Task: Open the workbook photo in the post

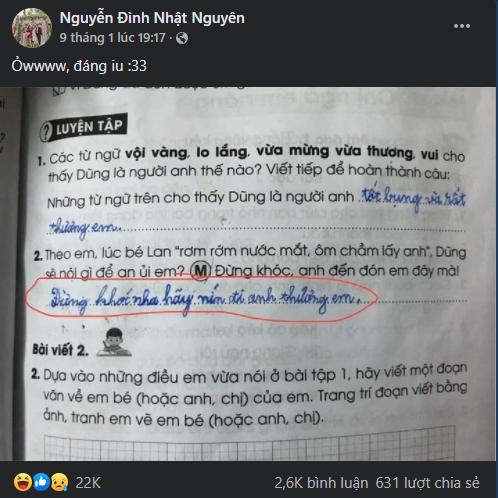Action: [x=248, y=274]
